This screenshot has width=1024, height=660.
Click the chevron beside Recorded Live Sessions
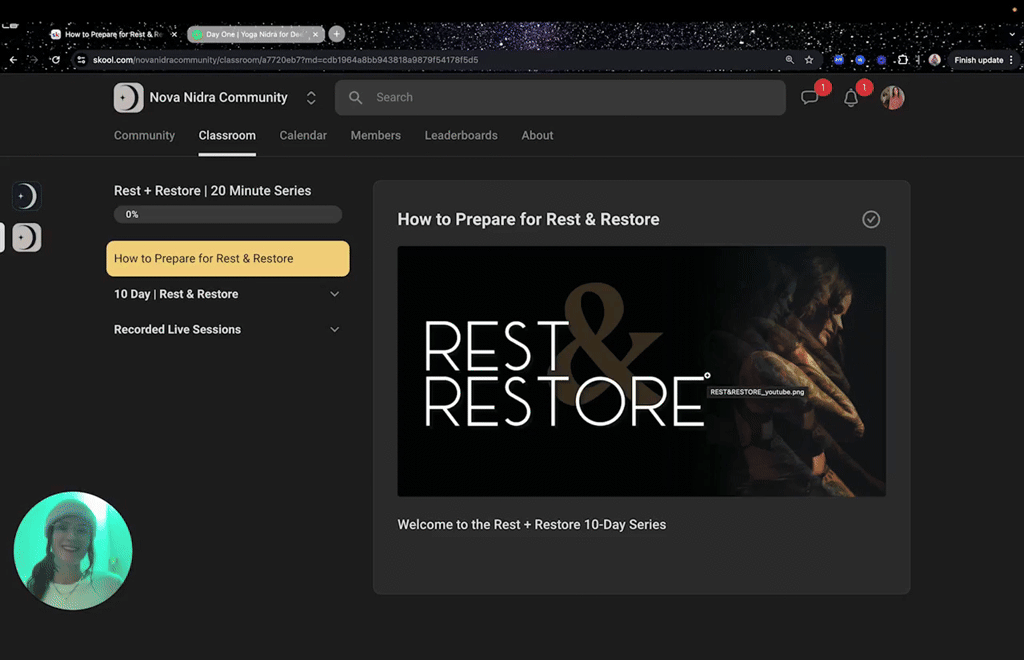334,330
